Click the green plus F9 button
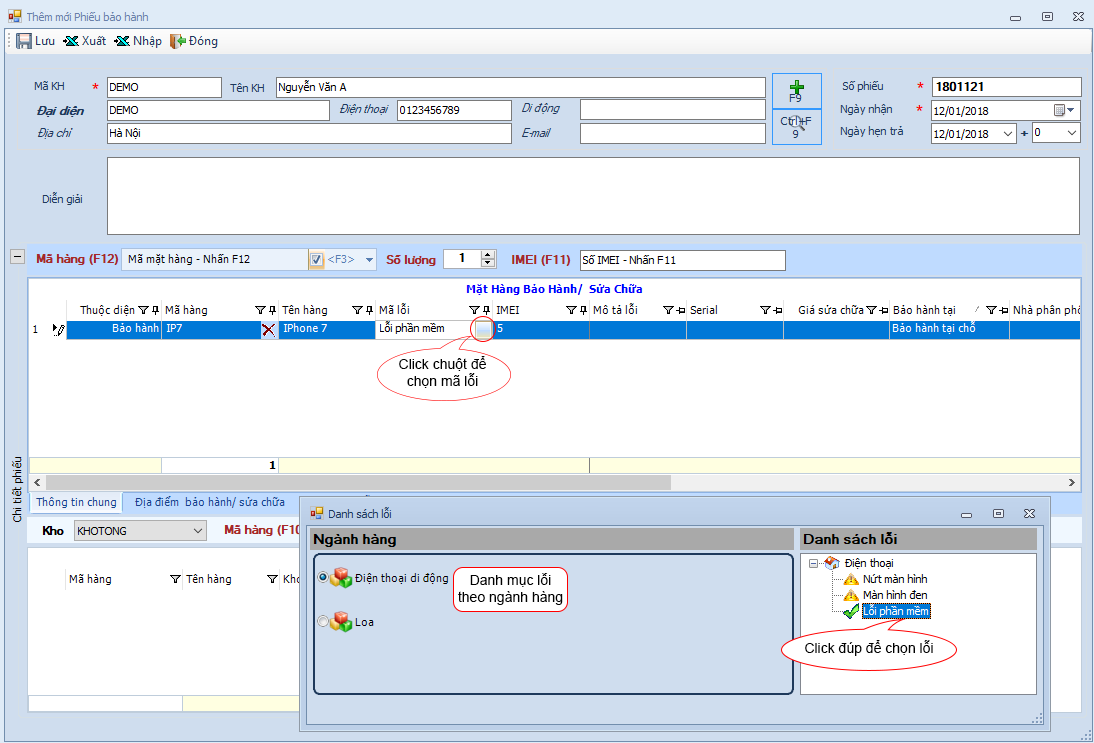The image size is (1094, 743). (x=796, y=91)
